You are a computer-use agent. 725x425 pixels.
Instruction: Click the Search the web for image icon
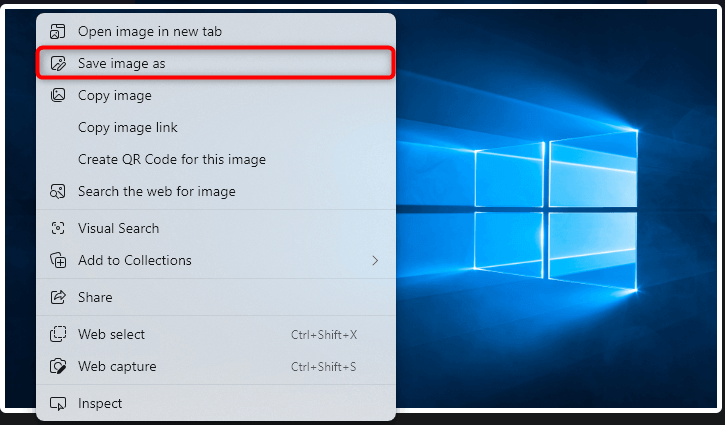(58, 191)
